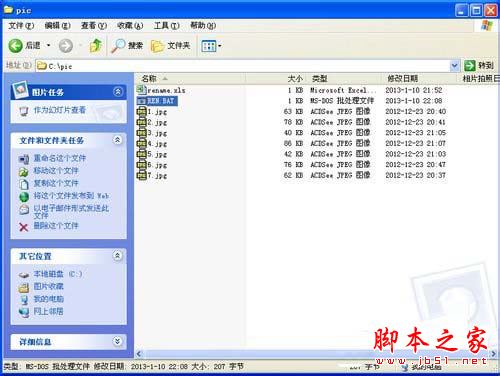Open 我的电脑 location
This screenshot has height=376, width=500.
tap(49, 299)
